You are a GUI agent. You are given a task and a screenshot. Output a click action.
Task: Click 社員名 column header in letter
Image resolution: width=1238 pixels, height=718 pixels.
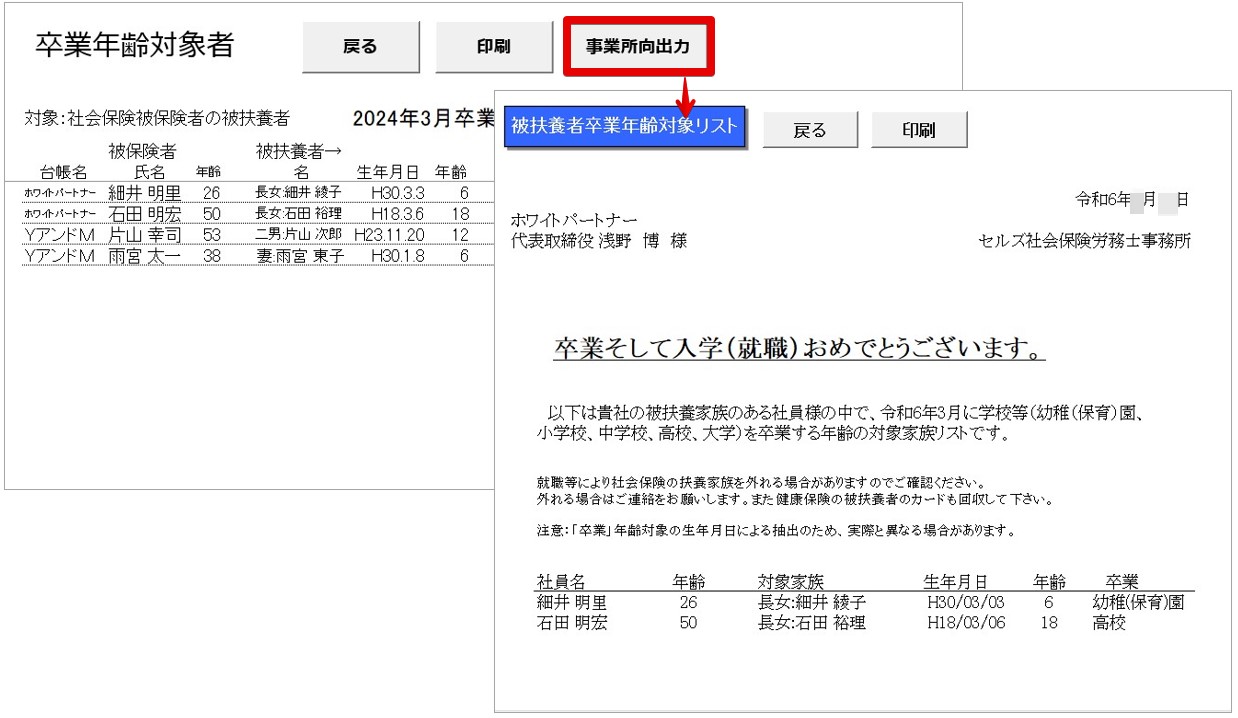561,582
